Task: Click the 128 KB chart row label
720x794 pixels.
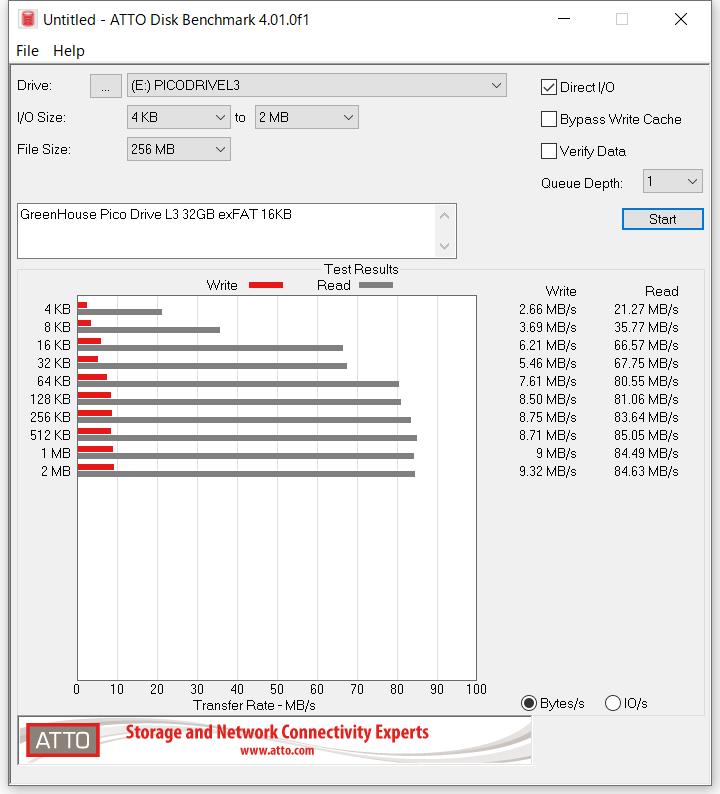Action: [x=50, y=400]
